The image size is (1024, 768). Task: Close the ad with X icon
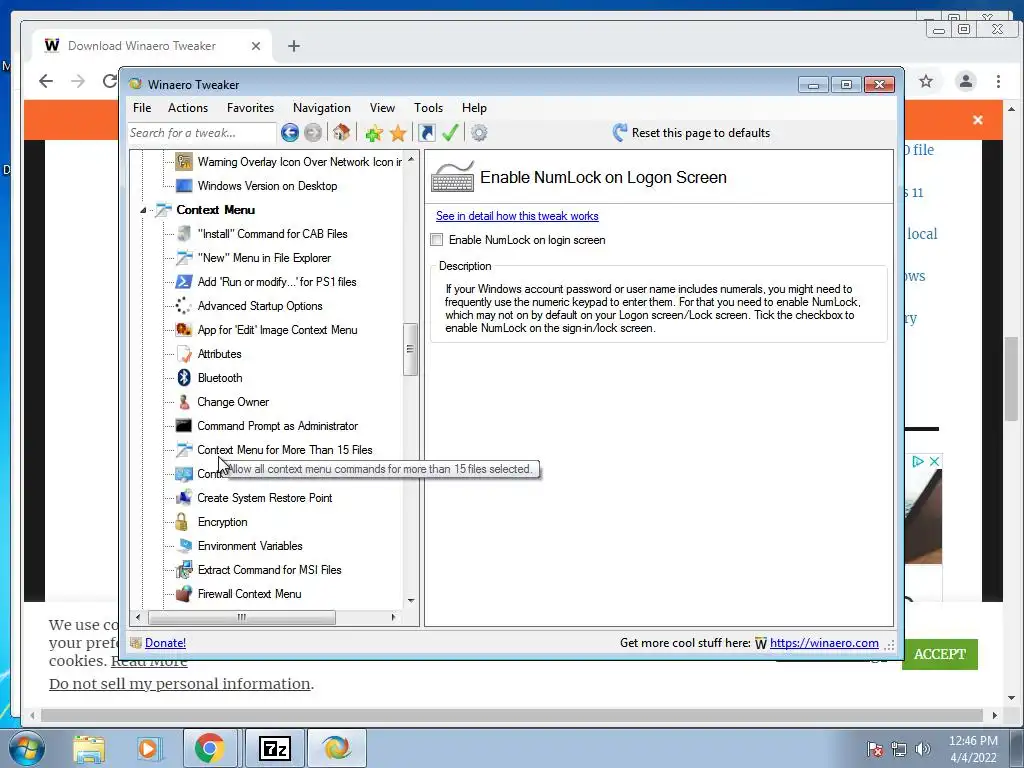pos(935,461)
